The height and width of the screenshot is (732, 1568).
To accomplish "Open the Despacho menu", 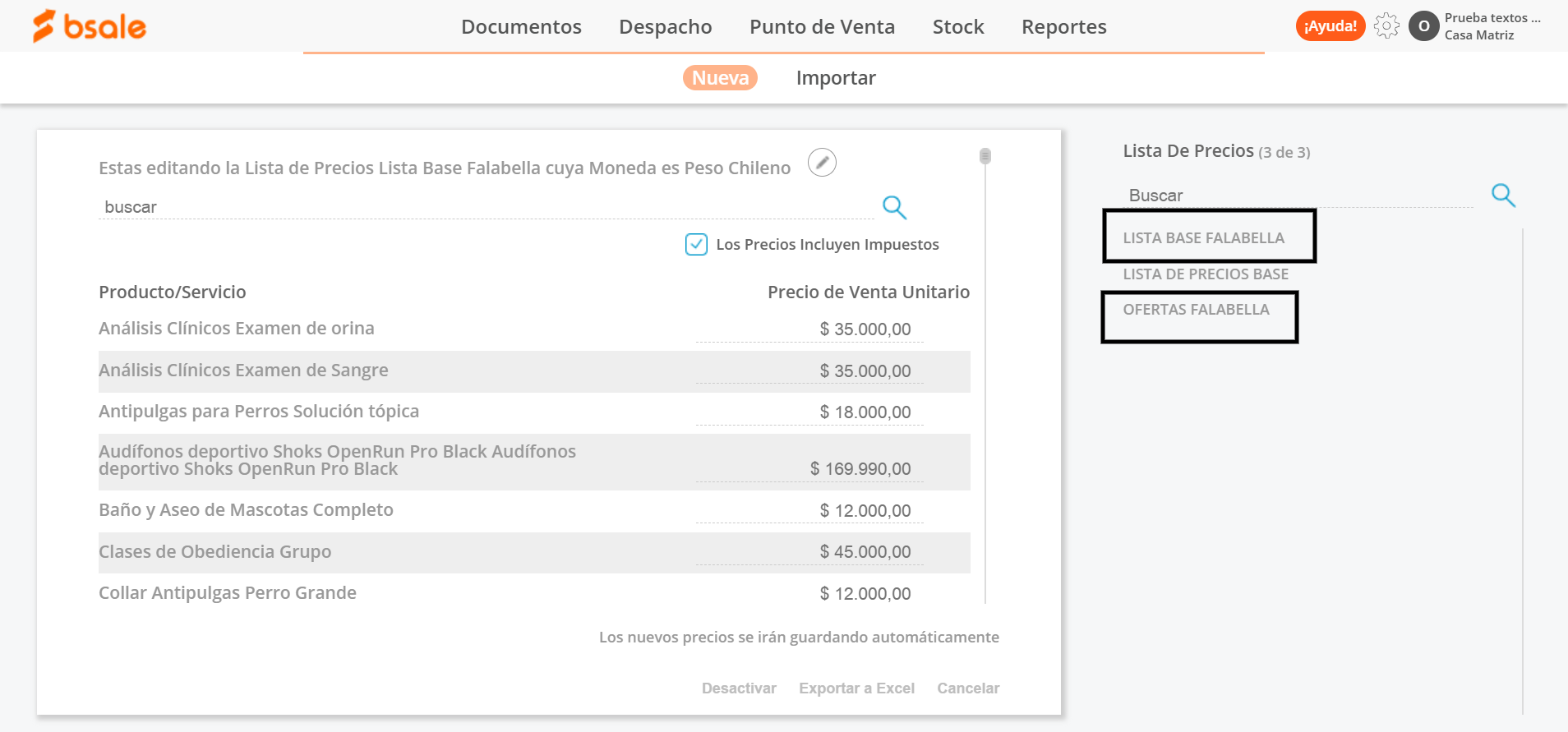I will pos(665,27).
